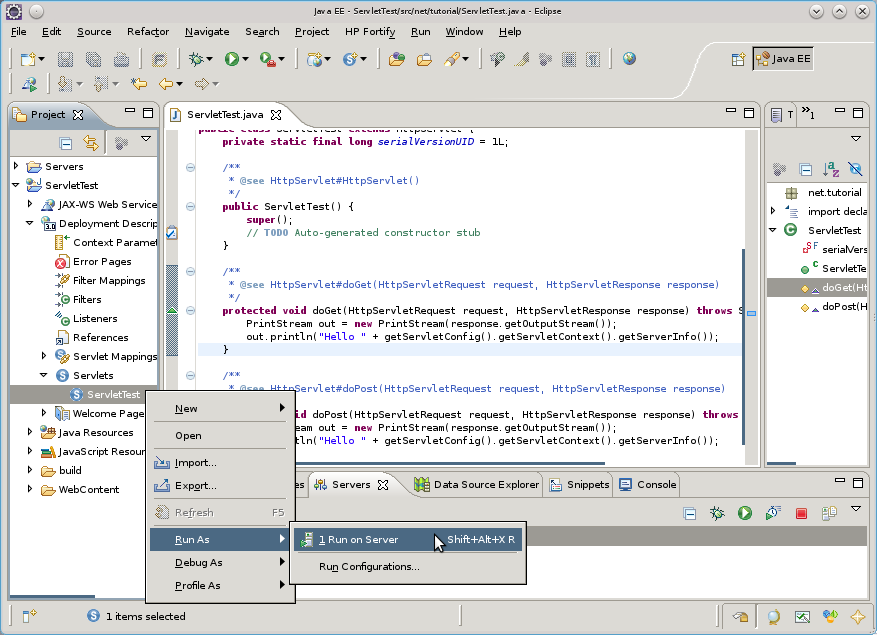Close the ServletTest.java editor tab
This screenshot has height=635, width=877.
pyautogui.click(x=276, y=114)
